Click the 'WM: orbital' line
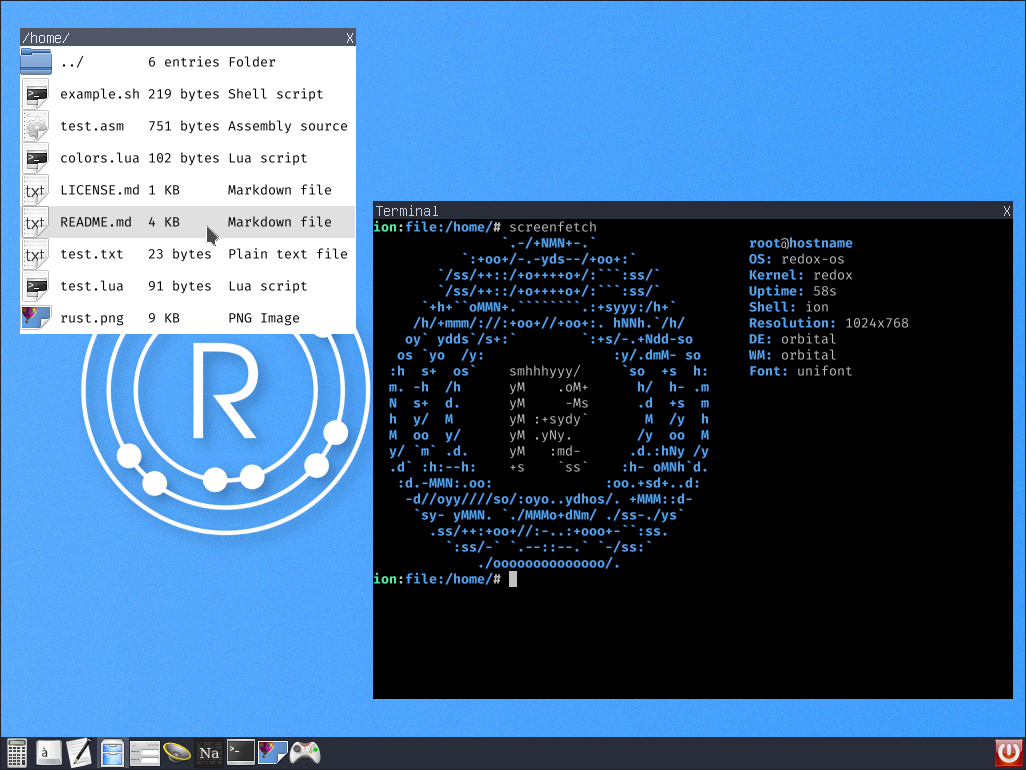1026x770 pixels. click(793, 355)
